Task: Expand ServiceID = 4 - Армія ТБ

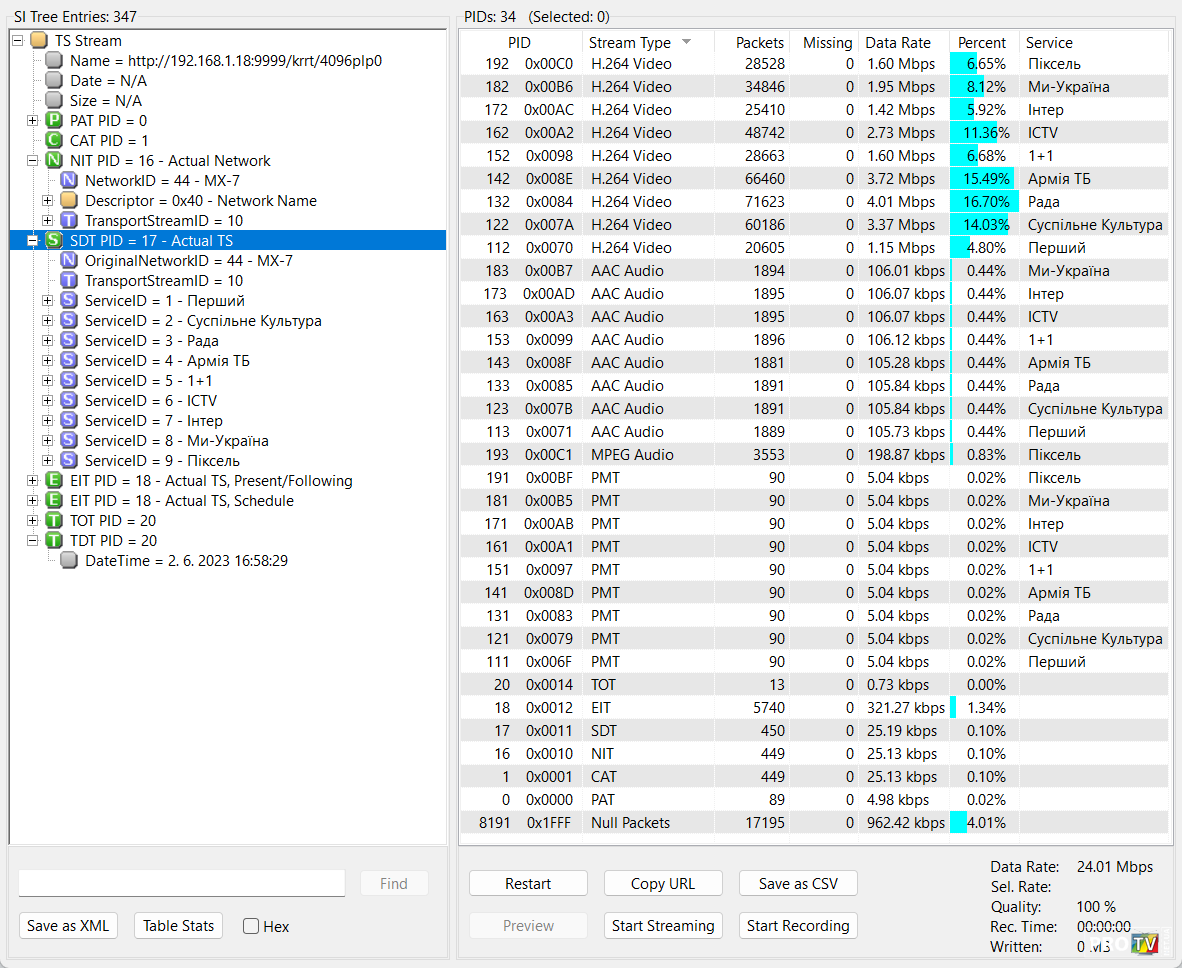Action: click(x=47, y=361)
